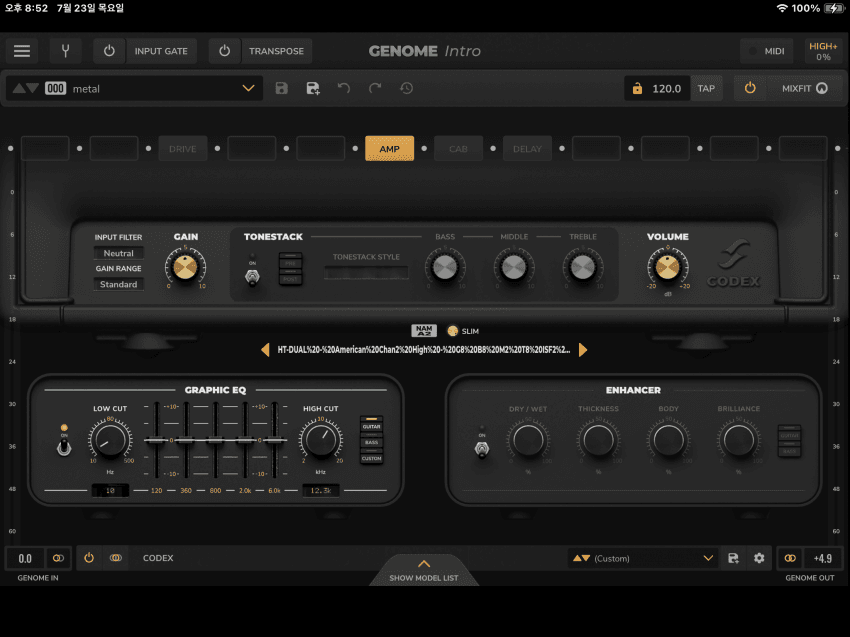Open the Tonestack Style field

coord(366,273)
